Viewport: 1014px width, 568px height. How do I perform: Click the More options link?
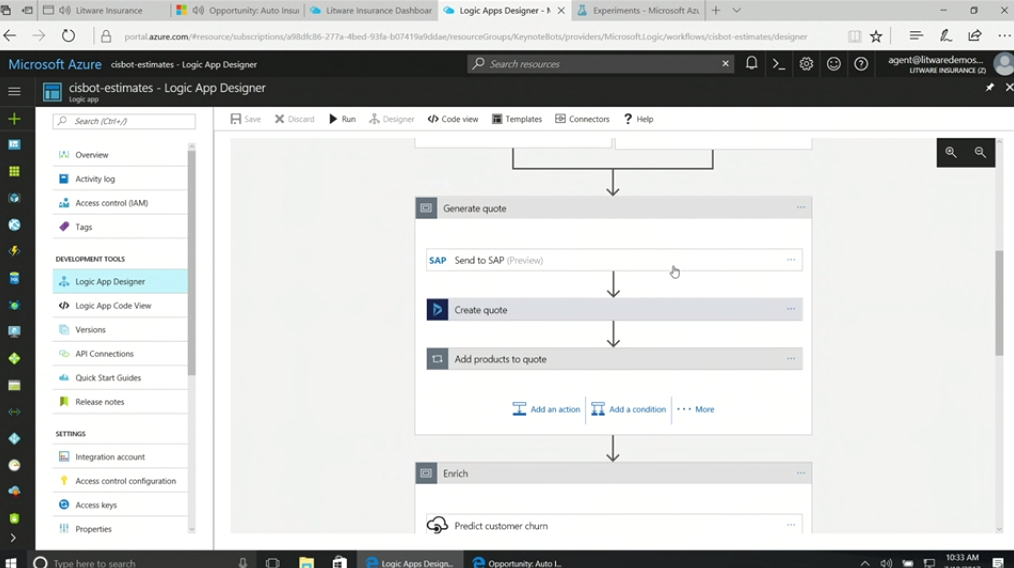[695, 410]
